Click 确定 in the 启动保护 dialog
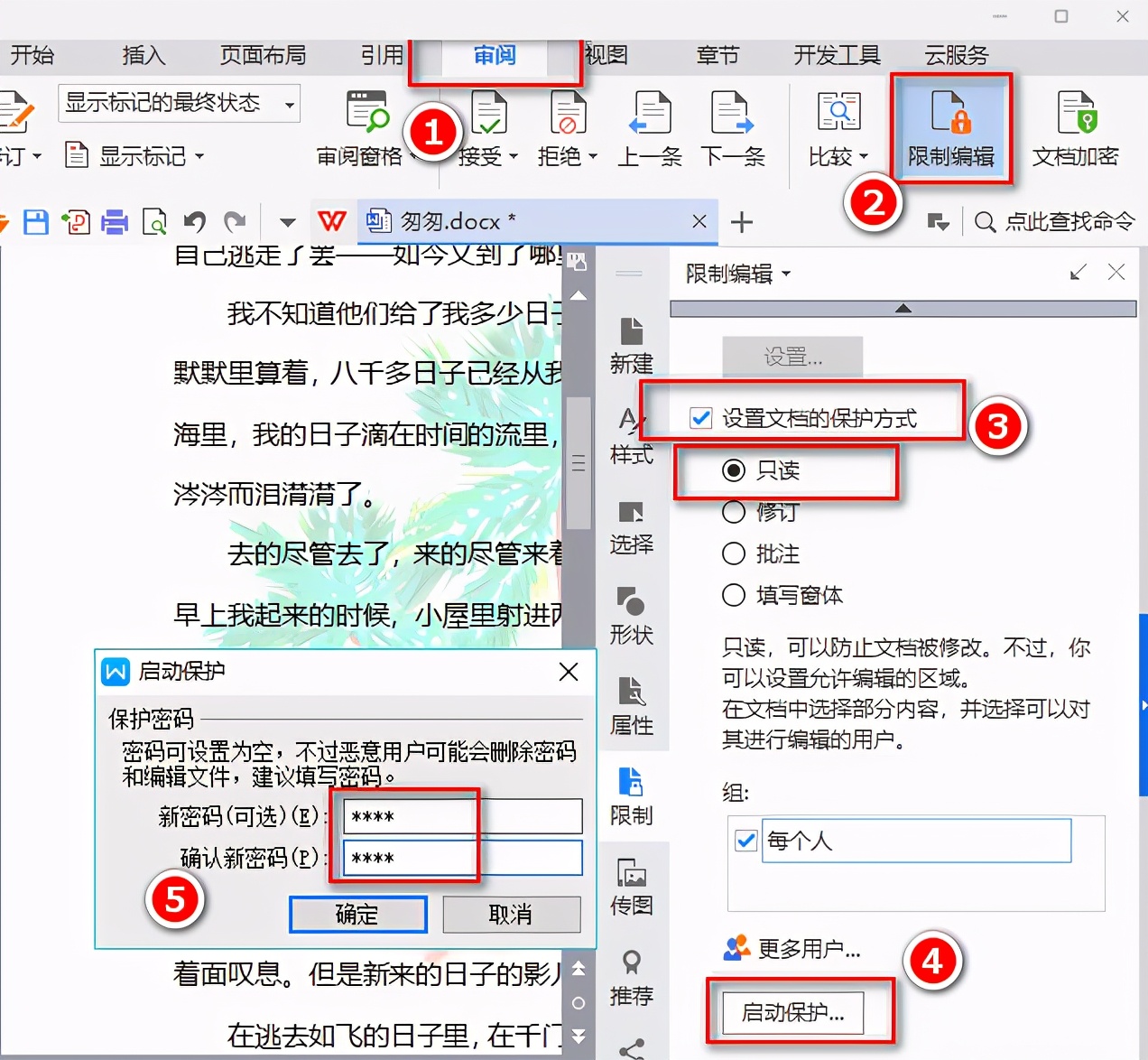 click(357, 914)
